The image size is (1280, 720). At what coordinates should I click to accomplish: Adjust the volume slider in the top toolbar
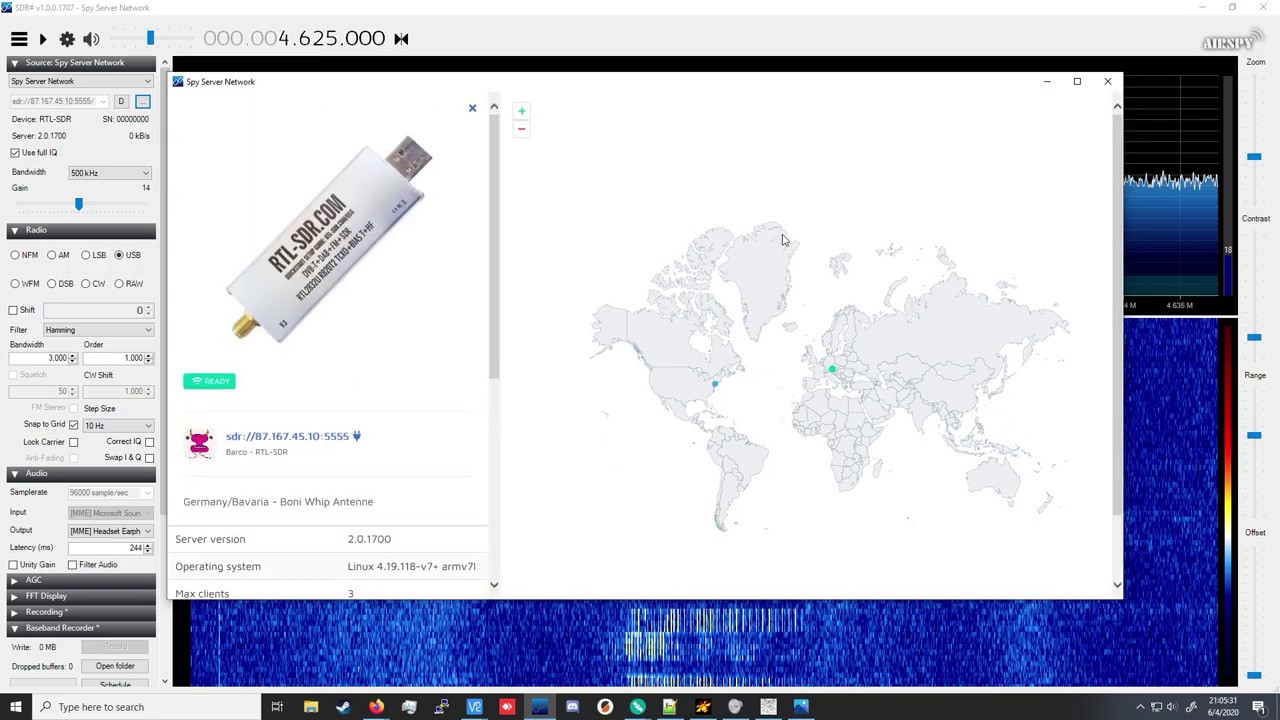click(150, 38)
